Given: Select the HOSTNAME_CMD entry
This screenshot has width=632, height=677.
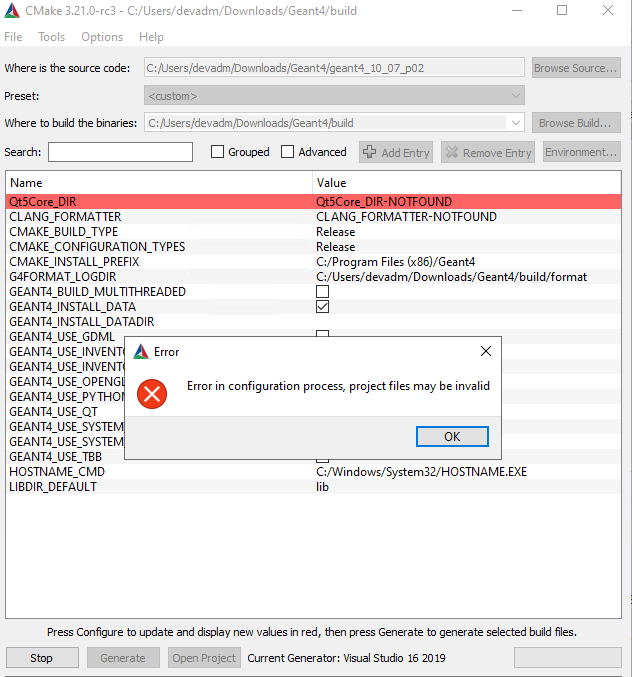Looking at the screenshot, I should click(57, 471).
